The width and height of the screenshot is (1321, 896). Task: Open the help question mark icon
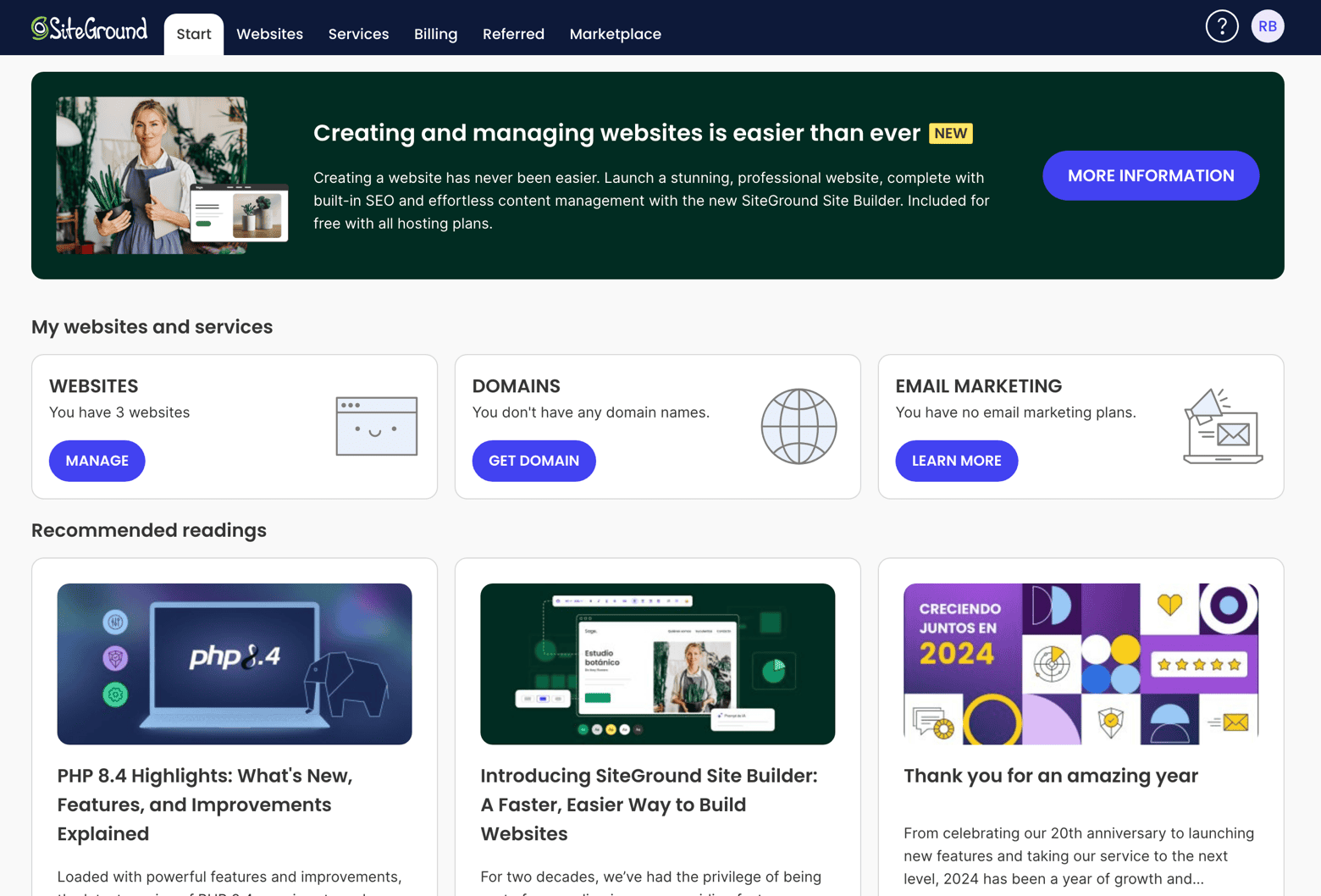tap(1222, 26)
